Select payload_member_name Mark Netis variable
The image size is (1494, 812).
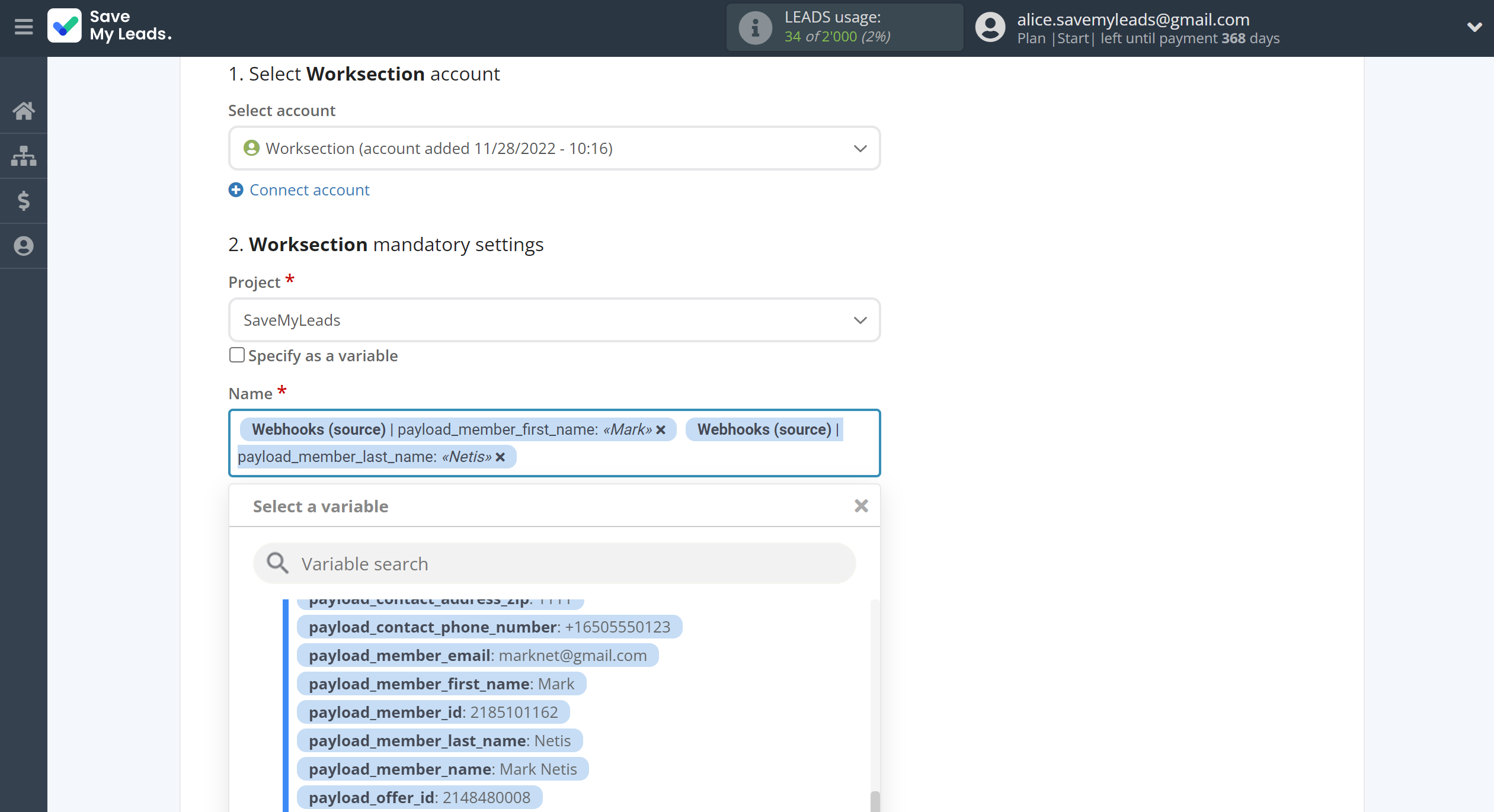click(443, 769)
